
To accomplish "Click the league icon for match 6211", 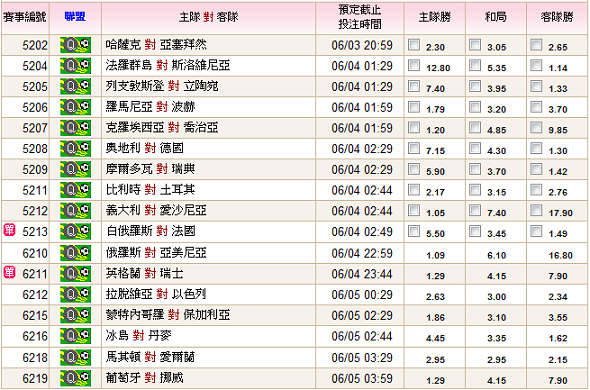I will coord(75,274).
